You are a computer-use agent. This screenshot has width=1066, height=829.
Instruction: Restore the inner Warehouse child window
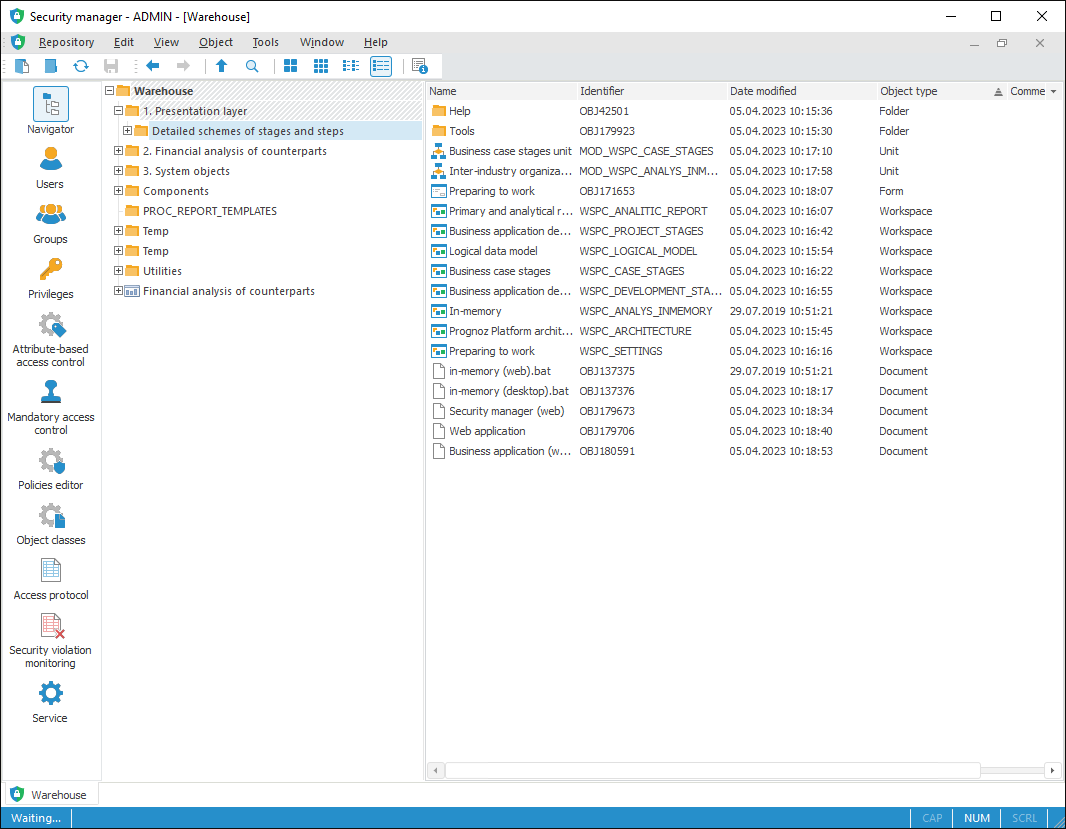(x=1002, y=43)
